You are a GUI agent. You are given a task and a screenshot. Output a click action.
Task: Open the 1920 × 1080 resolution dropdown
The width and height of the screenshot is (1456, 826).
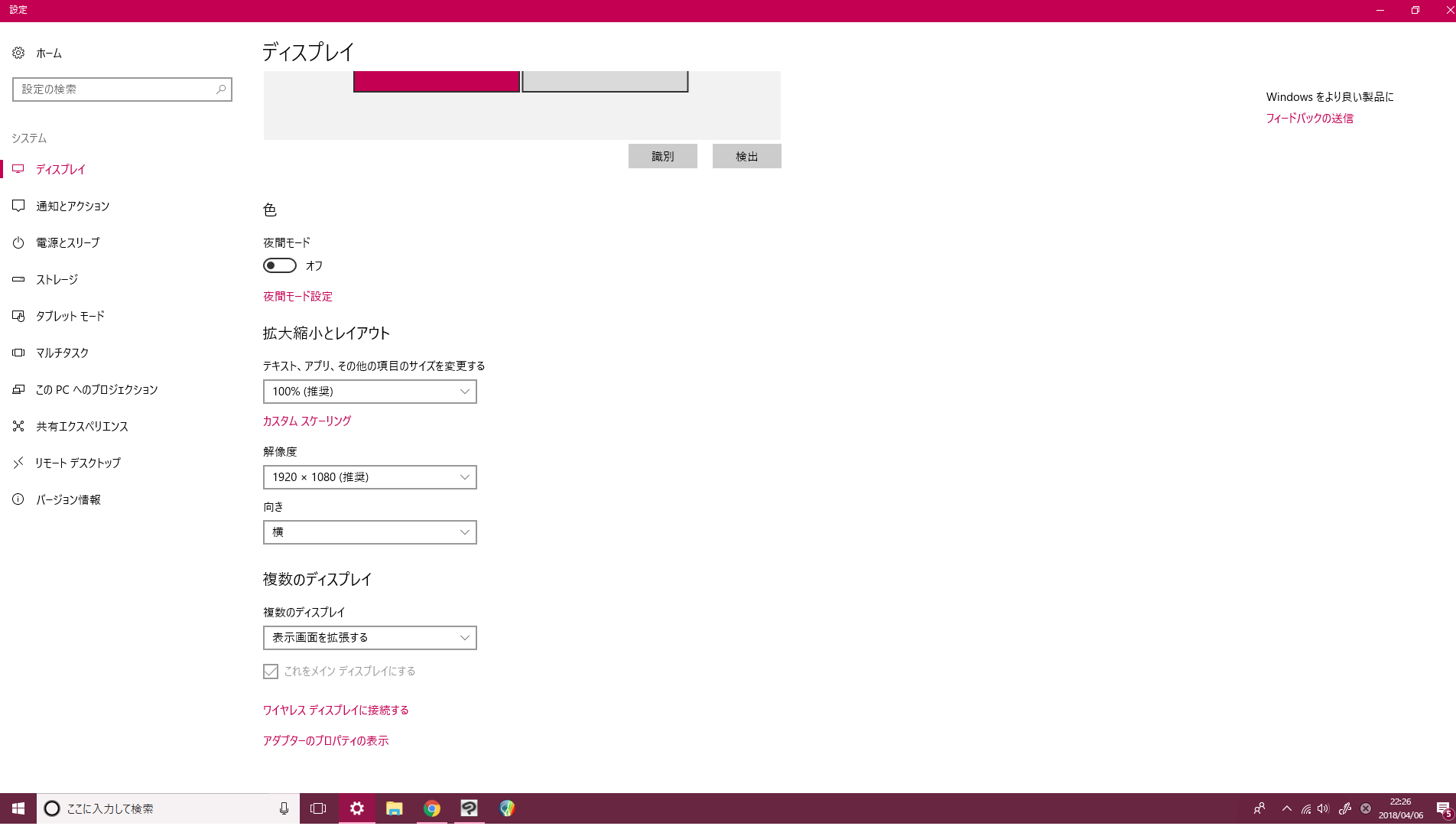pyautogui.click(x=370, y=477)
